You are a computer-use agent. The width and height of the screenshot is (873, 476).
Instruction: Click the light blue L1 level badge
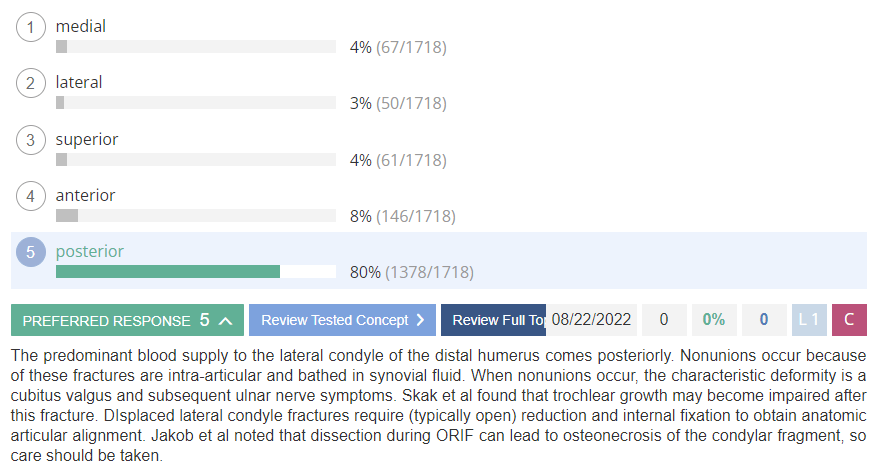point(809,320)
